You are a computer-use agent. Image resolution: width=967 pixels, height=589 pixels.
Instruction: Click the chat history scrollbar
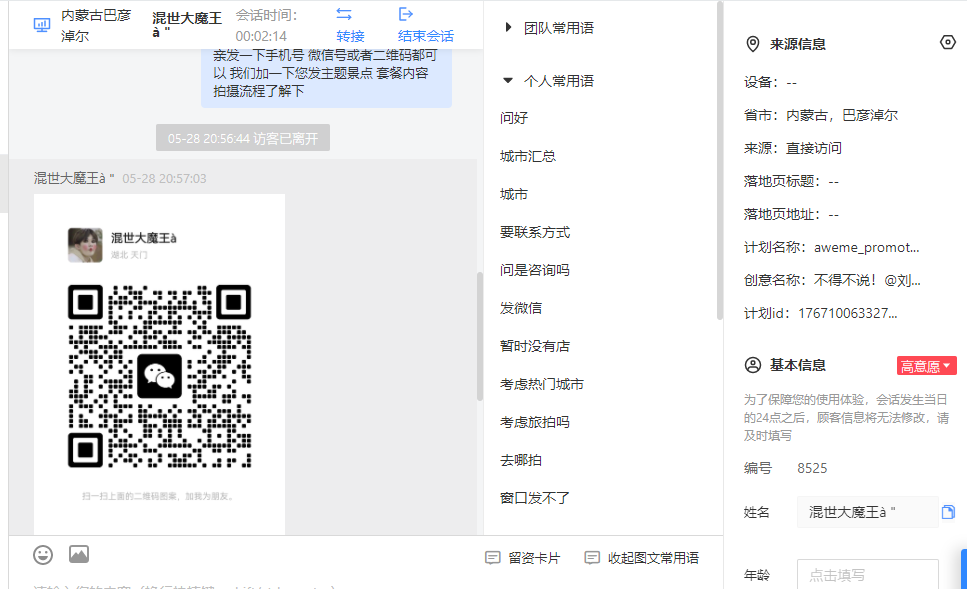[480, 336]
